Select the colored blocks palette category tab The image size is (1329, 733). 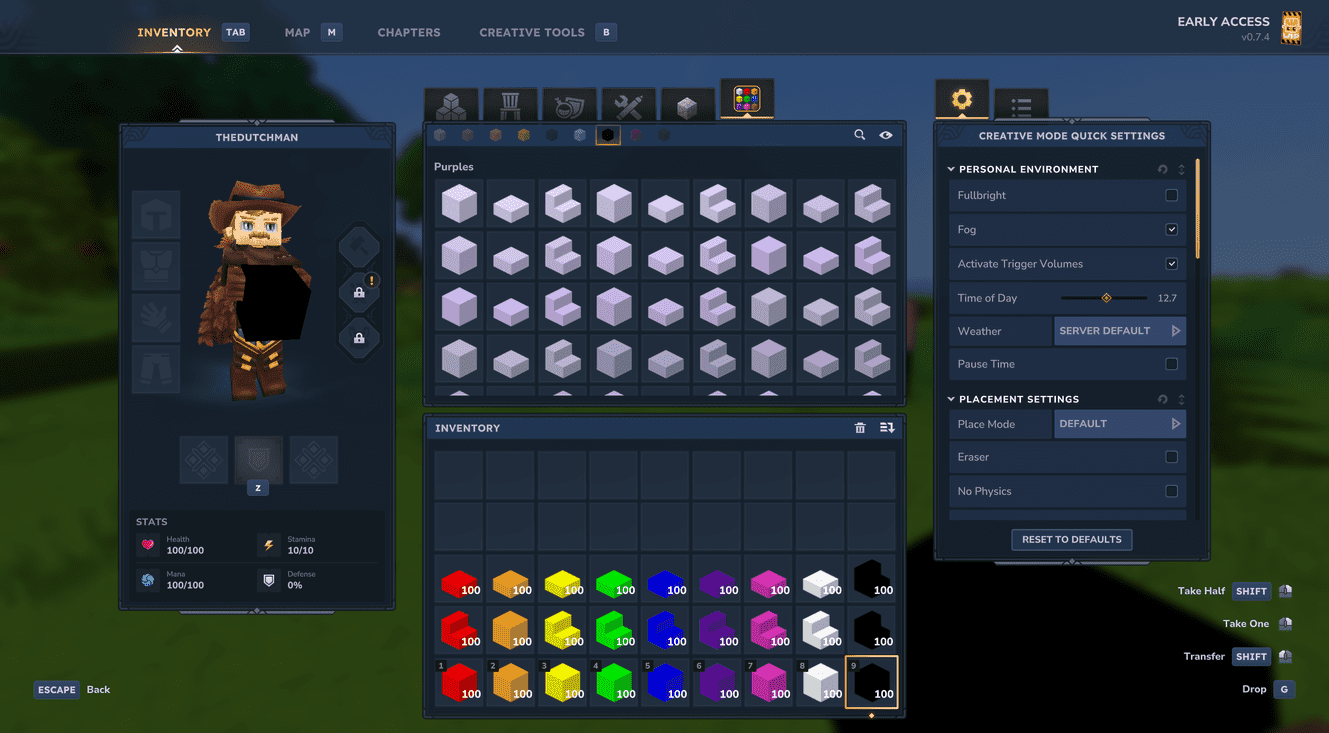747,99
